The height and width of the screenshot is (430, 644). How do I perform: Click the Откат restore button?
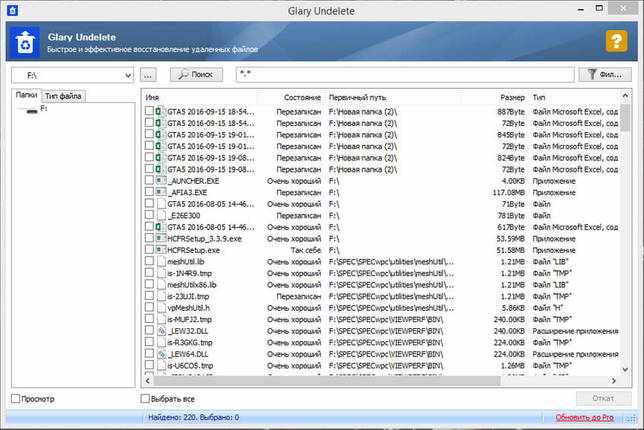tap(603, 398)
